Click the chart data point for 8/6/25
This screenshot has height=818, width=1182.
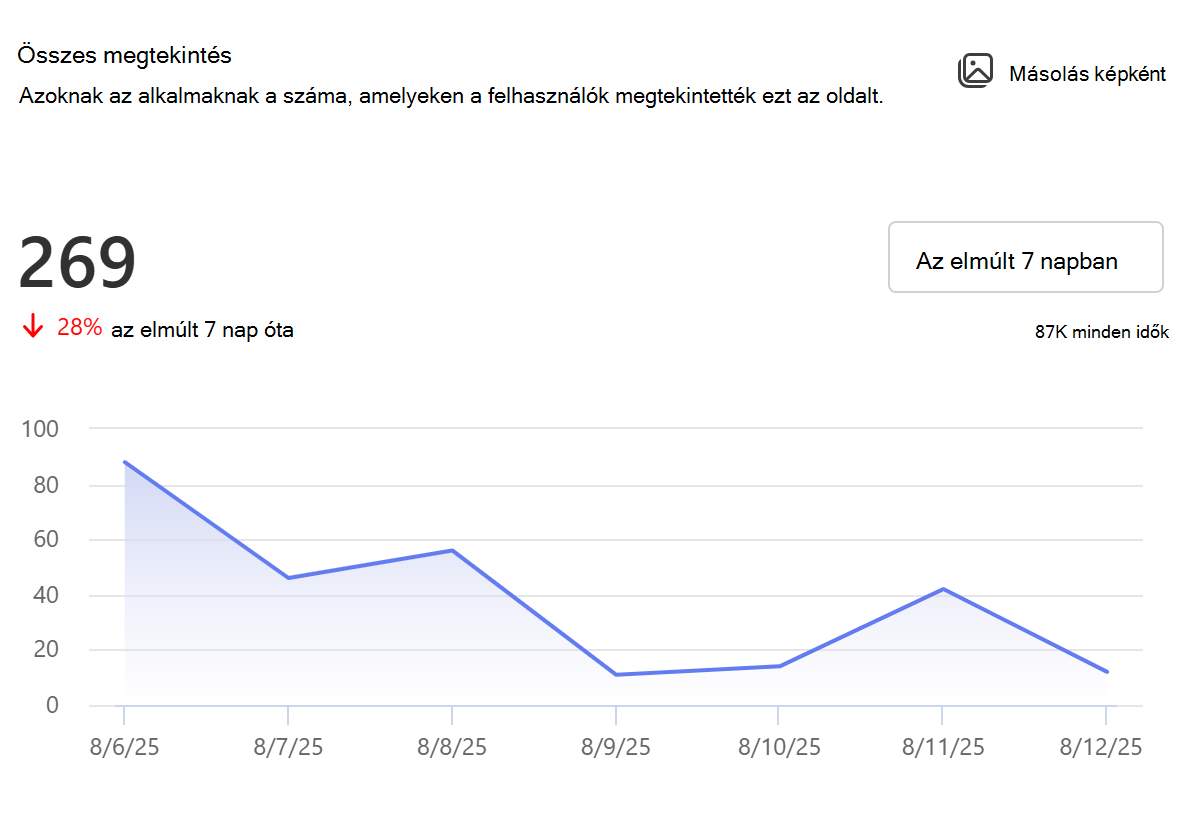[124, 461]
